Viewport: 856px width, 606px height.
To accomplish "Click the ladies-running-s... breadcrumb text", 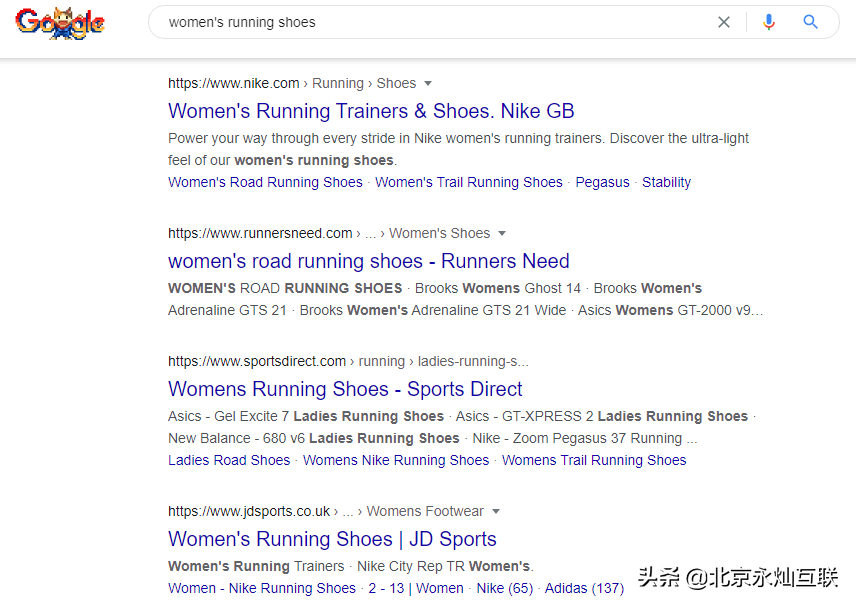I will coord(473,361).
